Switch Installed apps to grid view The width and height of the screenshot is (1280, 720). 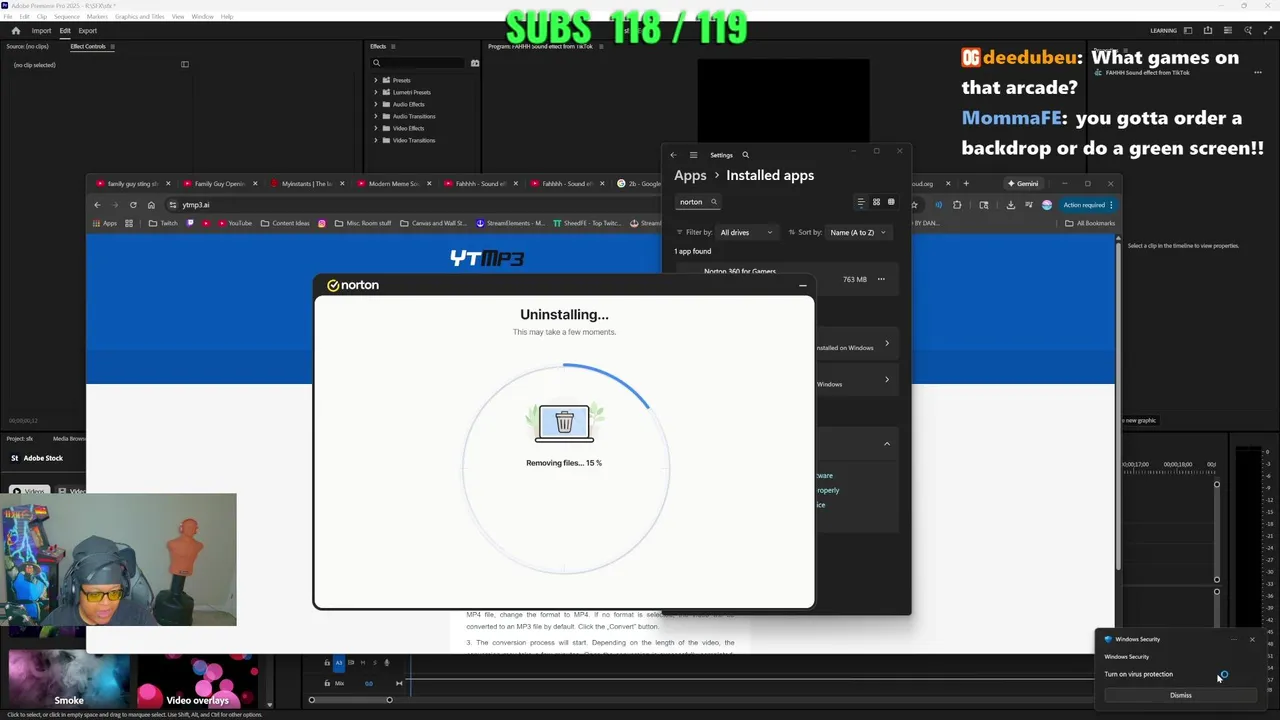876,202
